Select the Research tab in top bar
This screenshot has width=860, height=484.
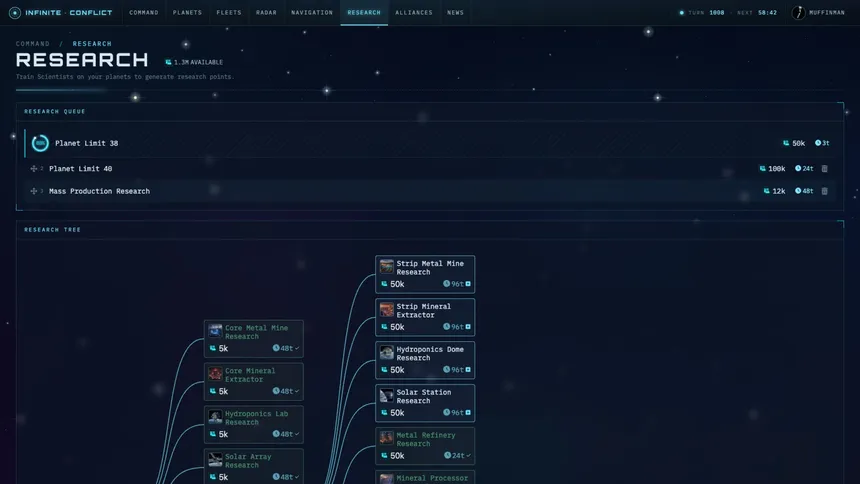[364, 13]
